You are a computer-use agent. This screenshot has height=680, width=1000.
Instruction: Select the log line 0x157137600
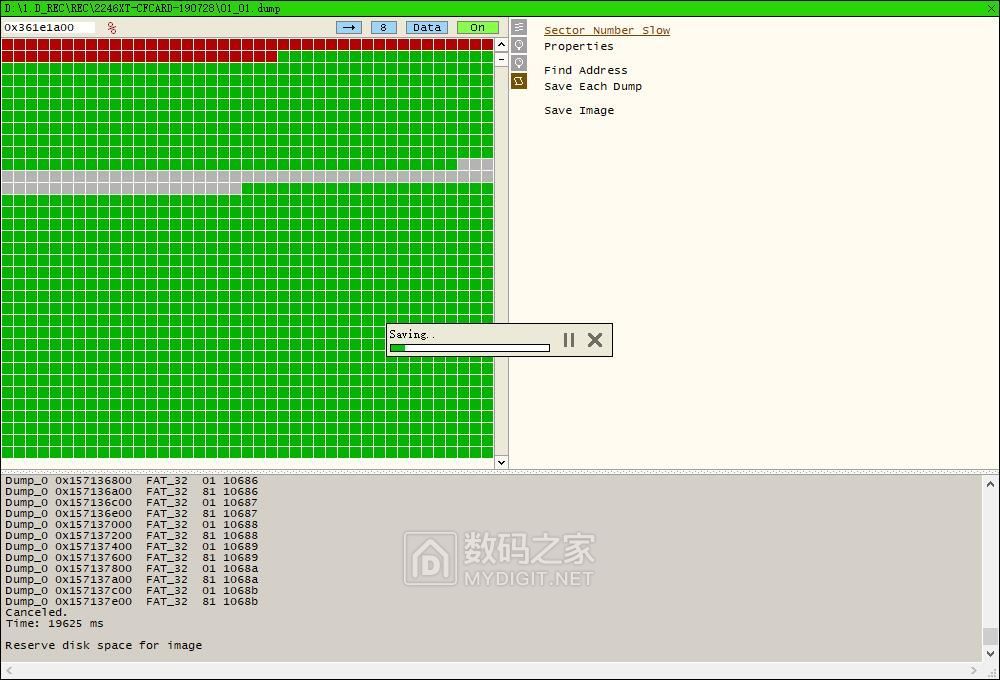point(131,557)
